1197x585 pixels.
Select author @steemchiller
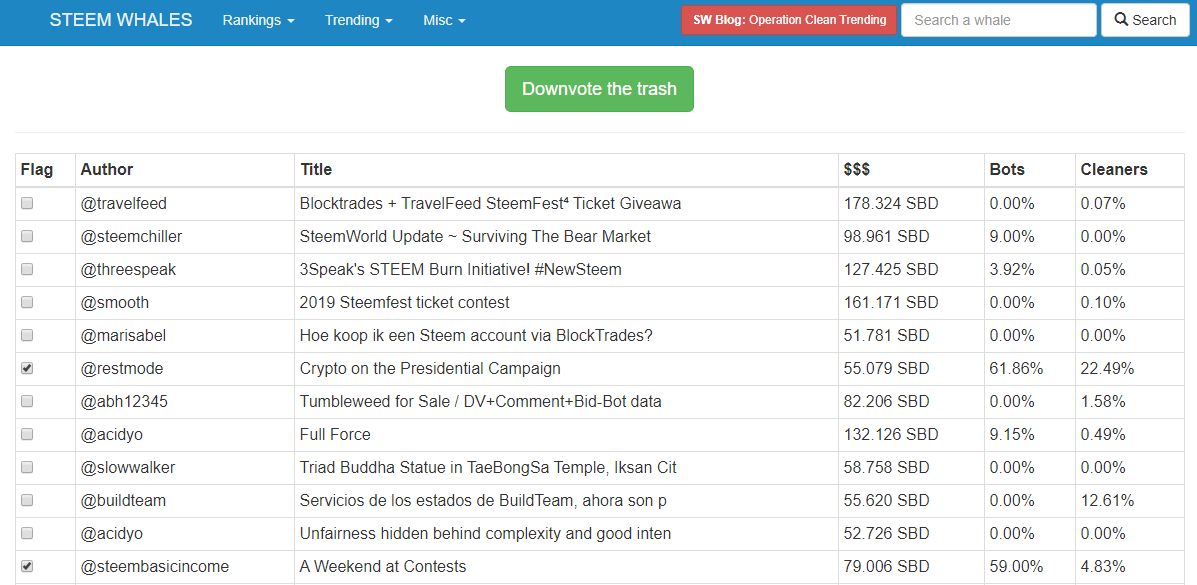[131, 237]
